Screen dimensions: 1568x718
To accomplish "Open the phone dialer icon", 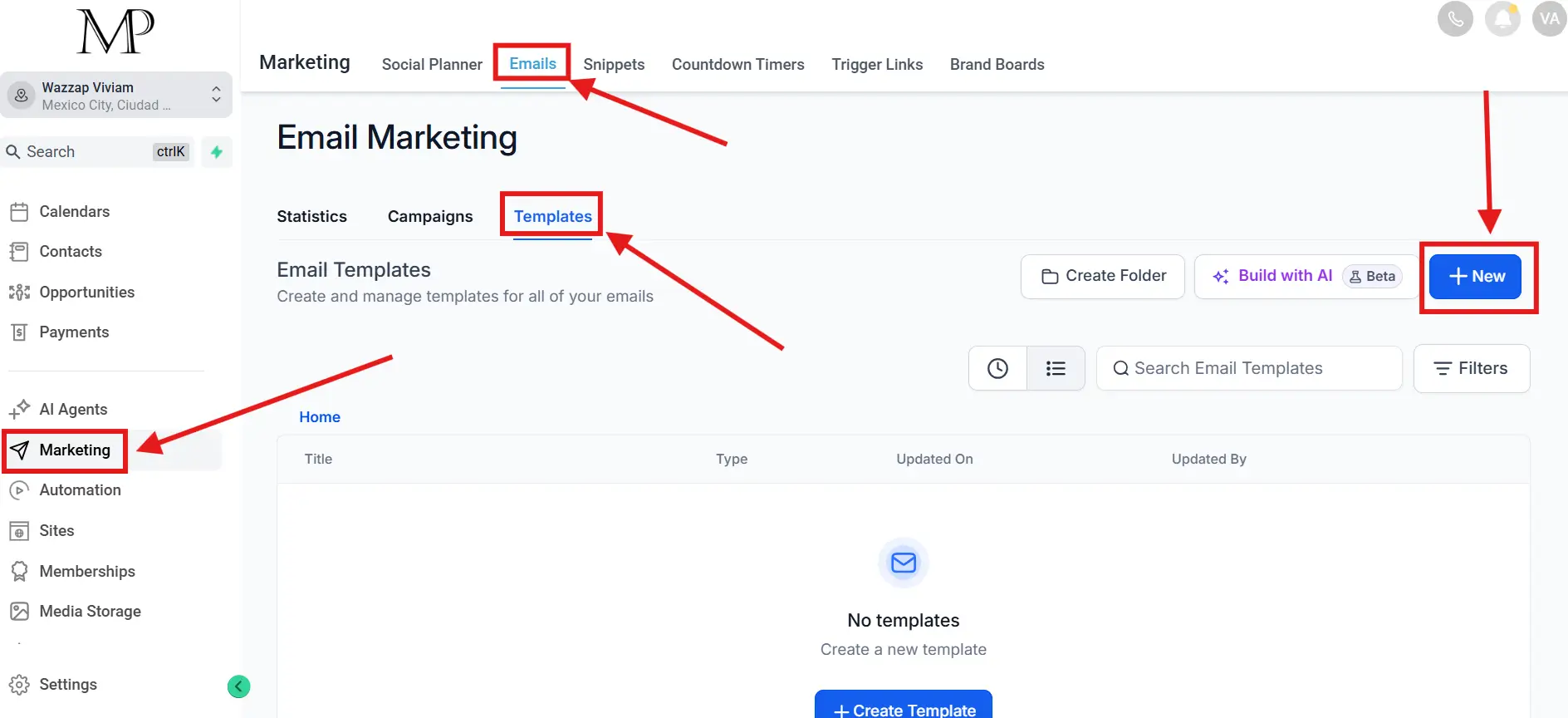I will click(1455, 18).
